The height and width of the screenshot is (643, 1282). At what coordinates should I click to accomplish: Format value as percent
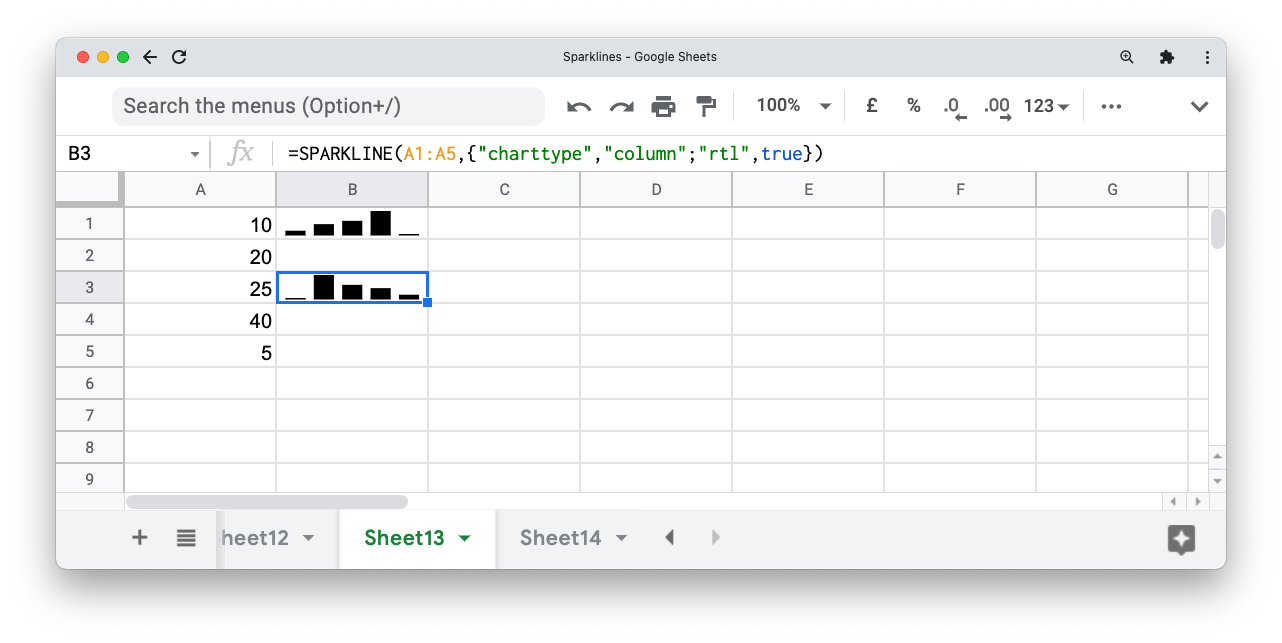(913, 105)
